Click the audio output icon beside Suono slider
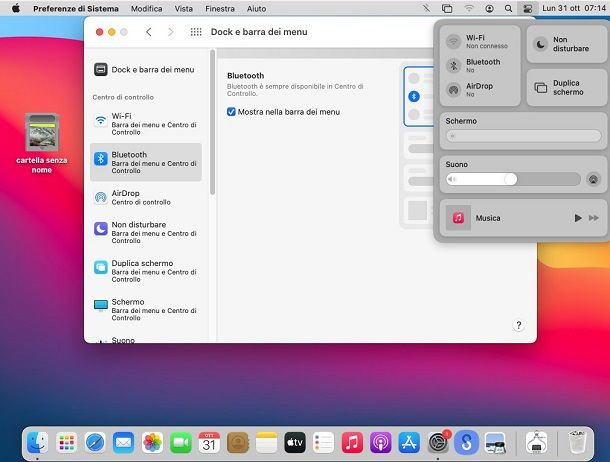610x462 pixels. pos(593,179)
